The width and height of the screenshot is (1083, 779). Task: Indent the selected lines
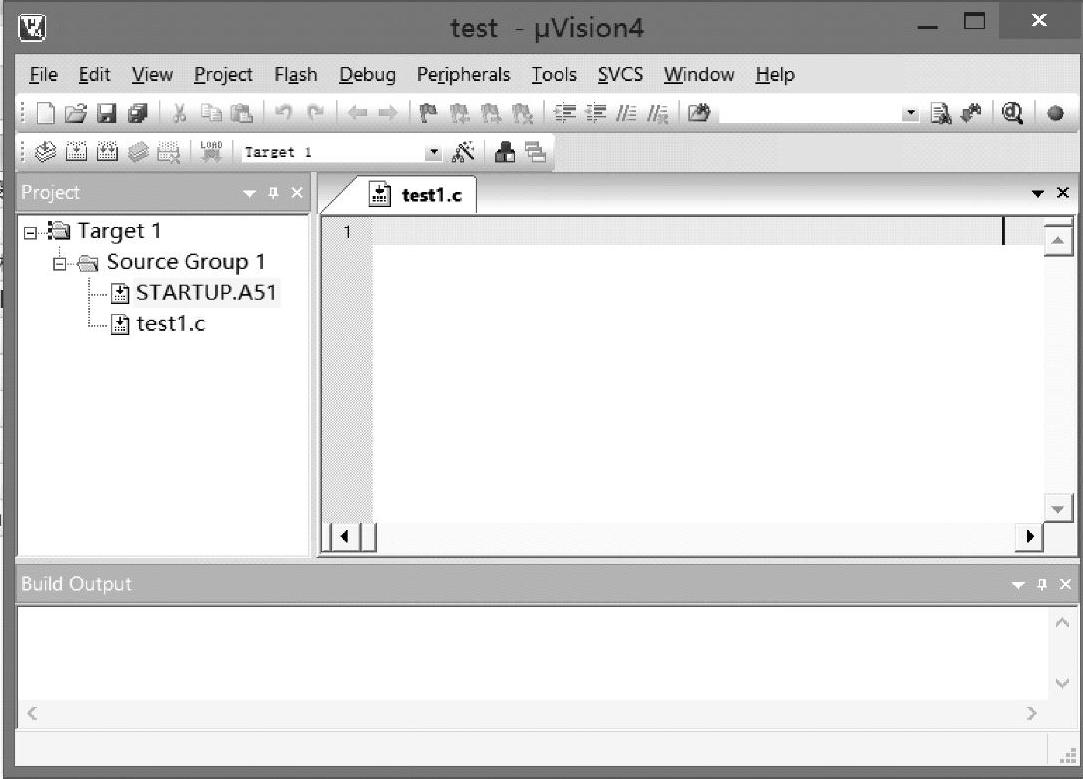coord(565,113)
